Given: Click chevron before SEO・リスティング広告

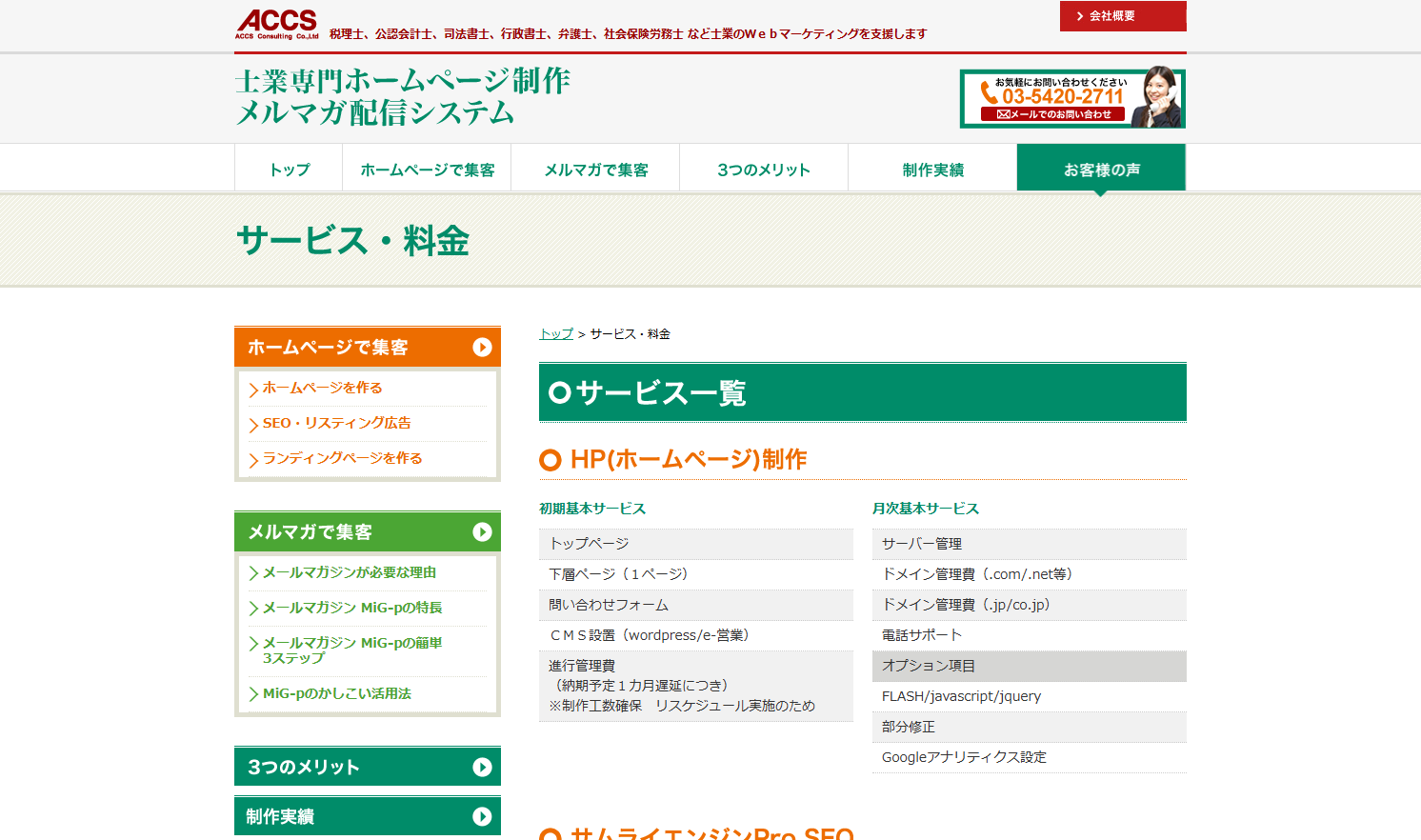Looking at the screenshot, I should pyautogui.click(x=253, y=424).
